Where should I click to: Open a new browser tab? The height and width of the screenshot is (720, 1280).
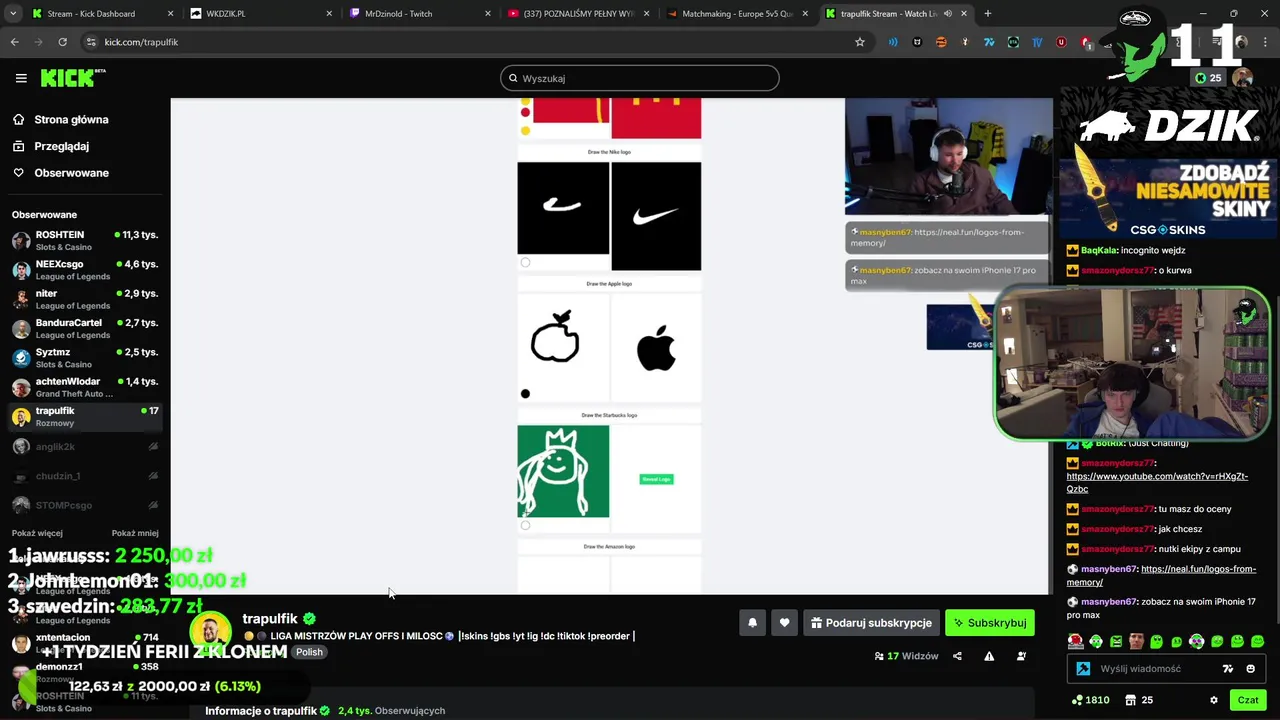[x=987, y=14]
